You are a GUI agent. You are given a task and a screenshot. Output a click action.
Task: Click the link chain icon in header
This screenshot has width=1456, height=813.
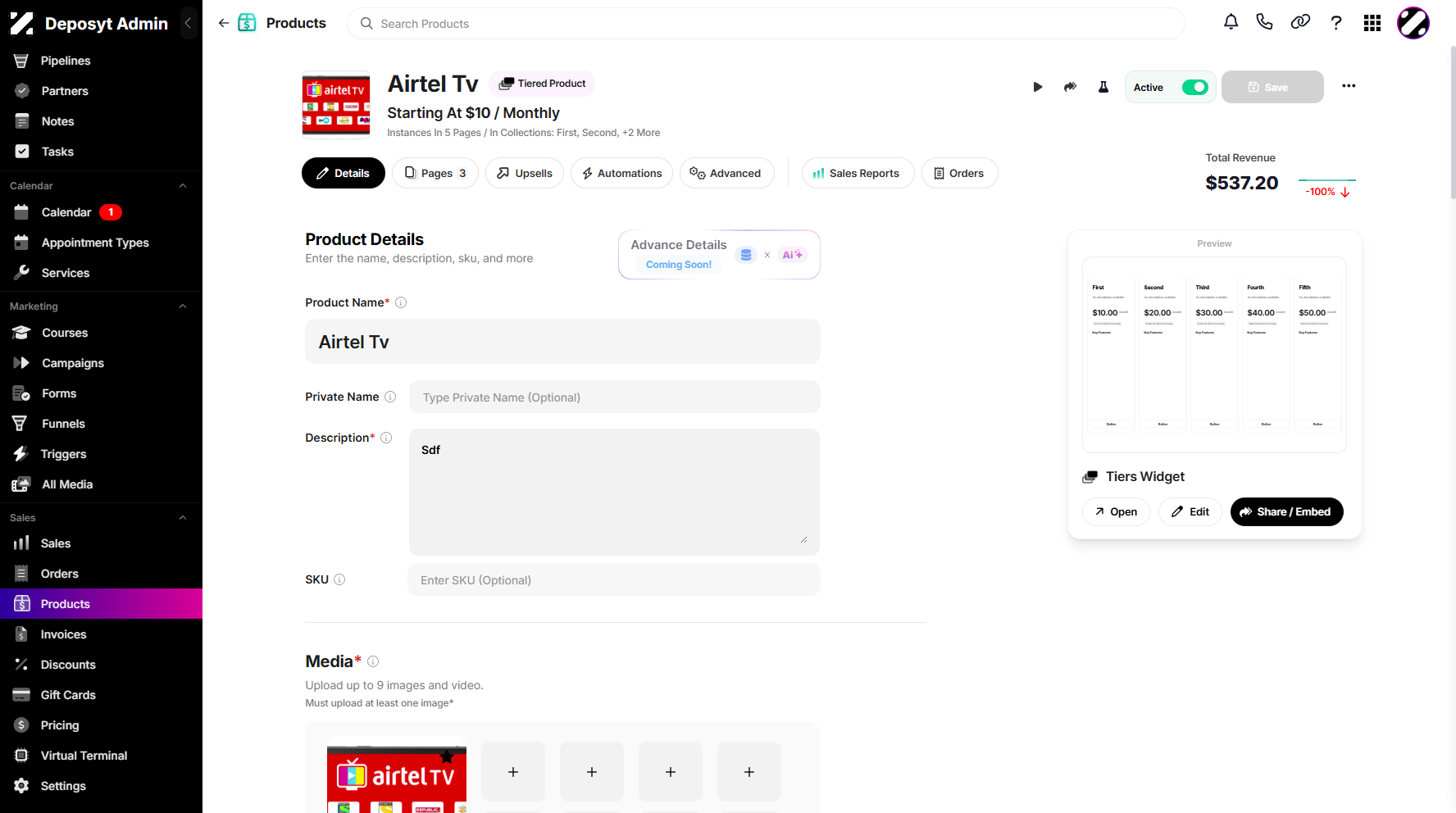tap(1300, 22)
